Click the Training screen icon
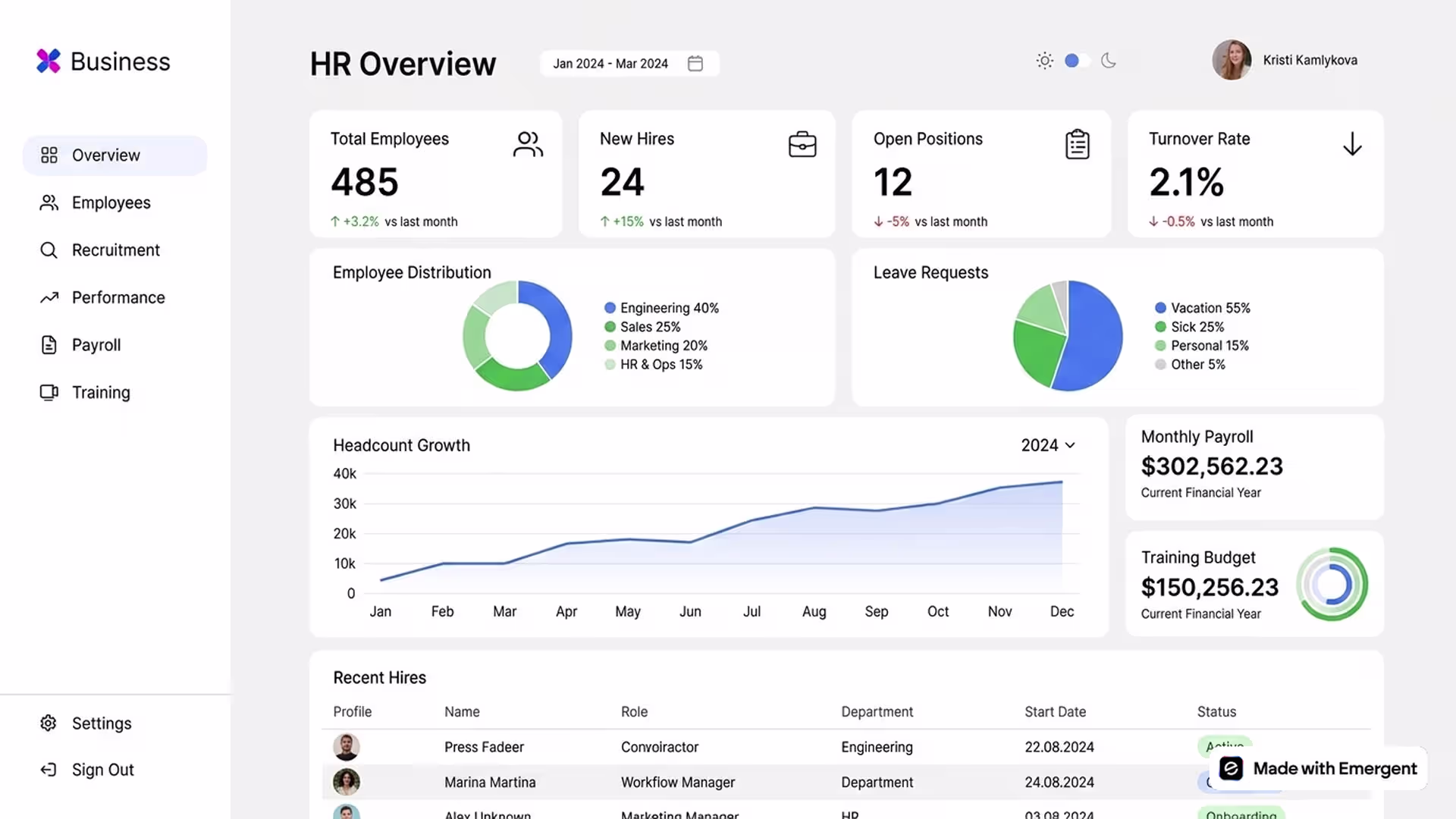 coord(49,392)
